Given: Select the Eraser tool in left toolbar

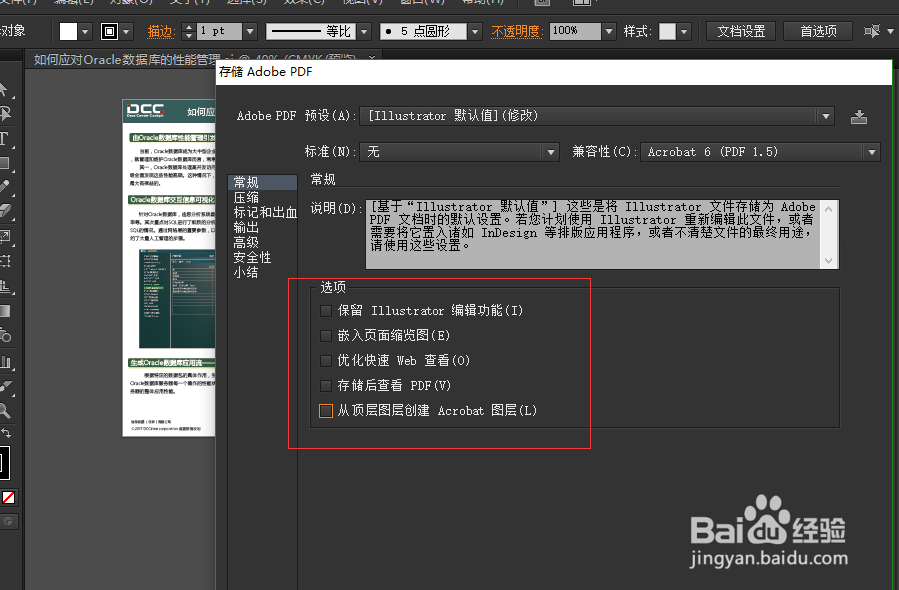Looking at the screenshot, I should [5, 211].
